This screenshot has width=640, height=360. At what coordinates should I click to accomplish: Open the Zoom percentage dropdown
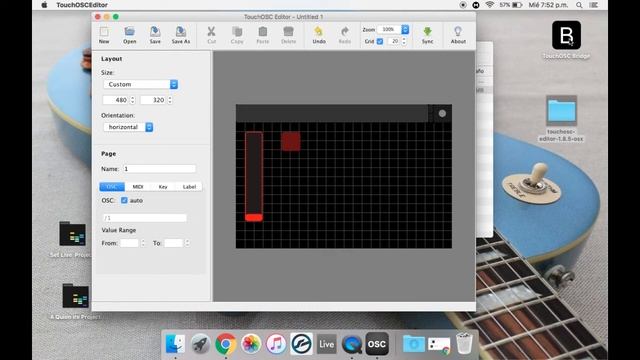coord(393,29)
